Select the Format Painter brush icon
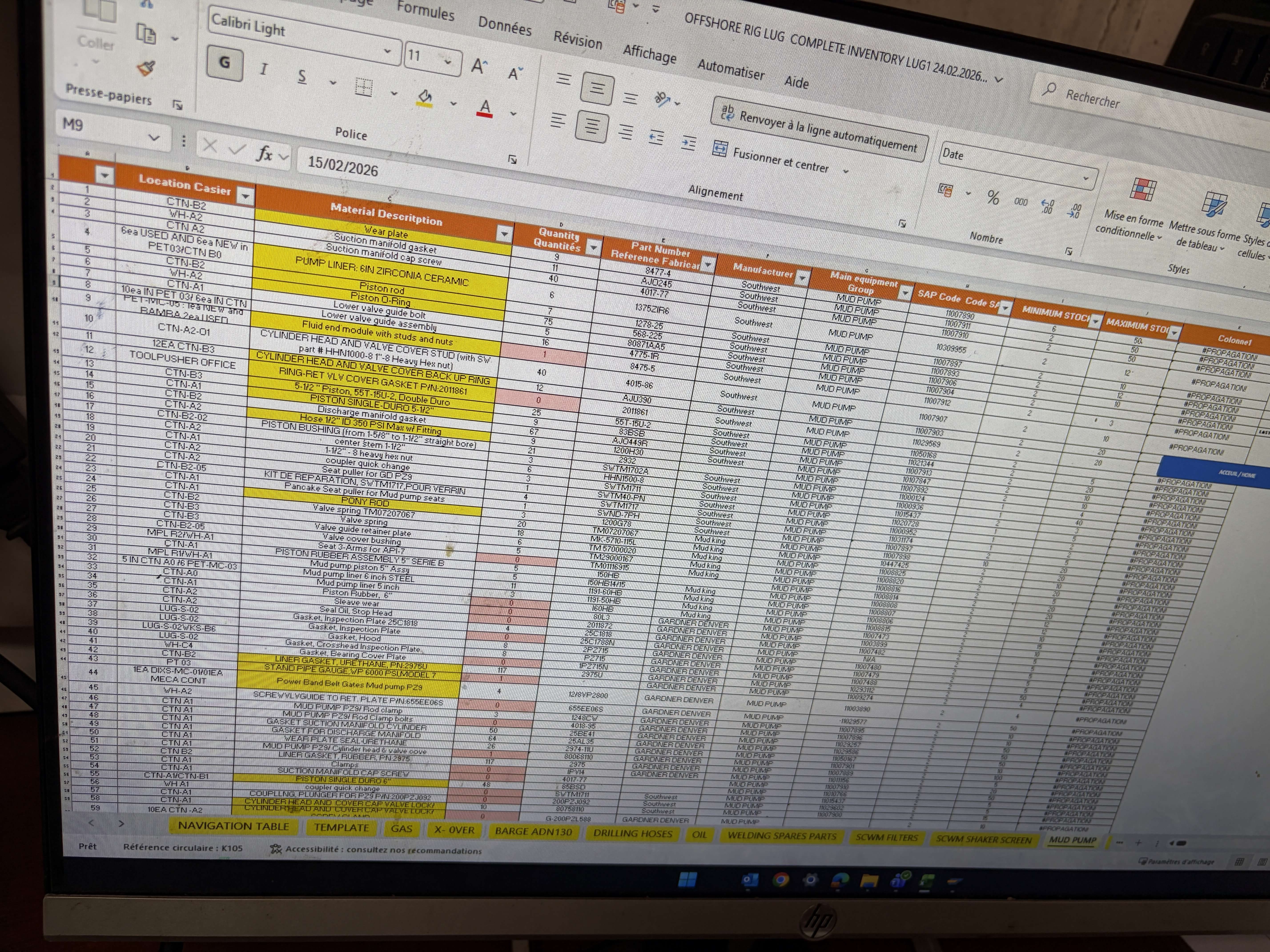This screenshot has width=1270, height=952. tap(146, 68)
